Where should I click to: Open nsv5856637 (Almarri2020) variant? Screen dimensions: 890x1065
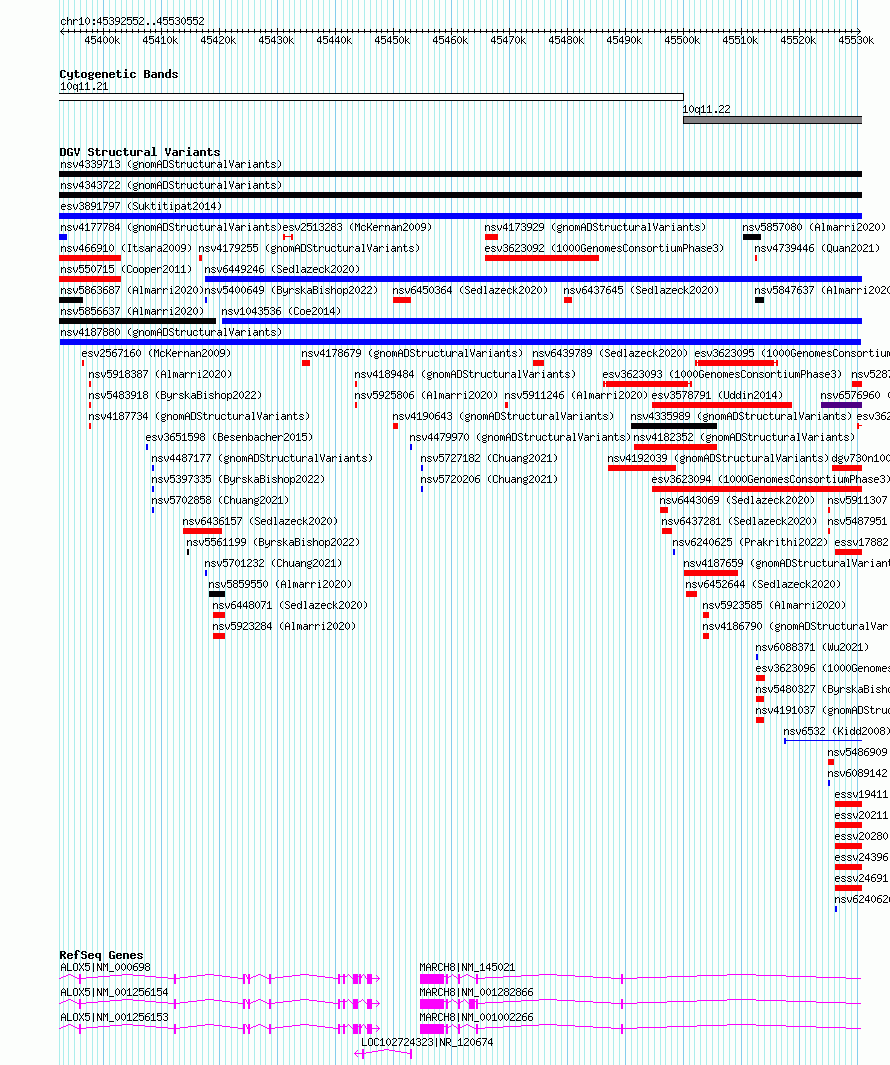(132, 312)
